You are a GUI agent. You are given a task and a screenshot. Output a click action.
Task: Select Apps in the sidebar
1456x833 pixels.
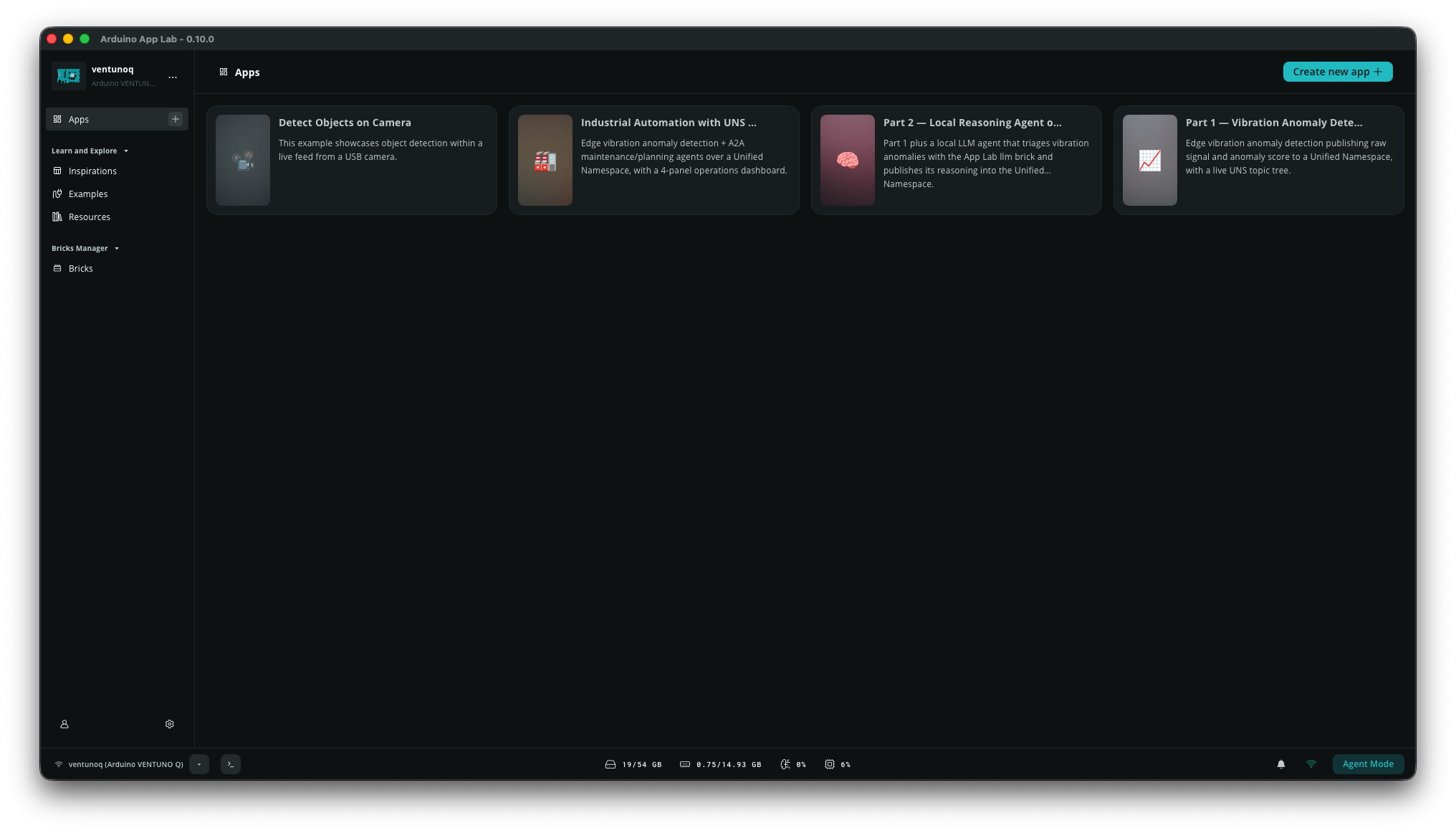click(117, 119)
